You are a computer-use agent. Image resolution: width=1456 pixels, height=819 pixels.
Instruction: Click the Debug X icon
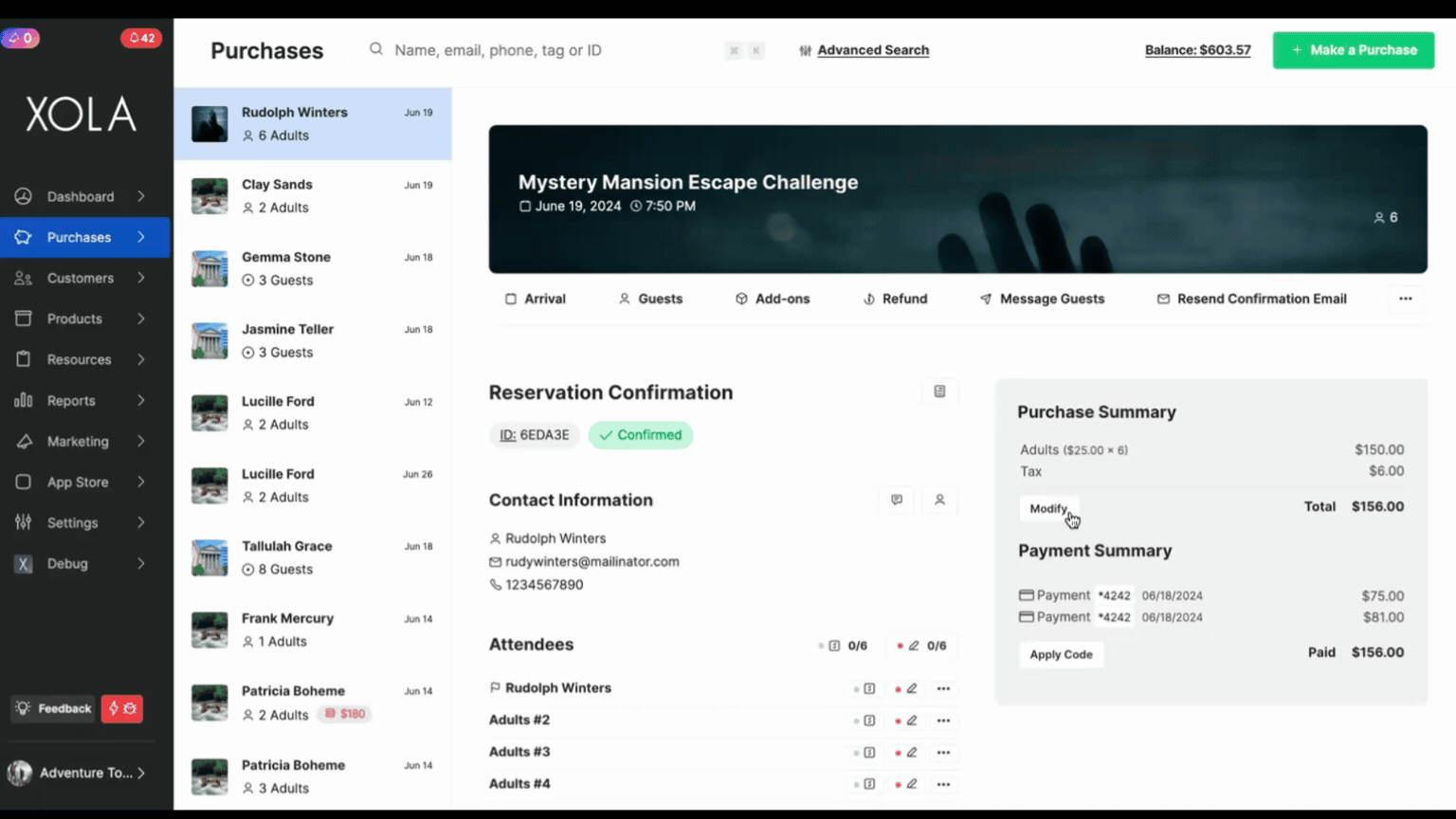[x=24, y=563]
